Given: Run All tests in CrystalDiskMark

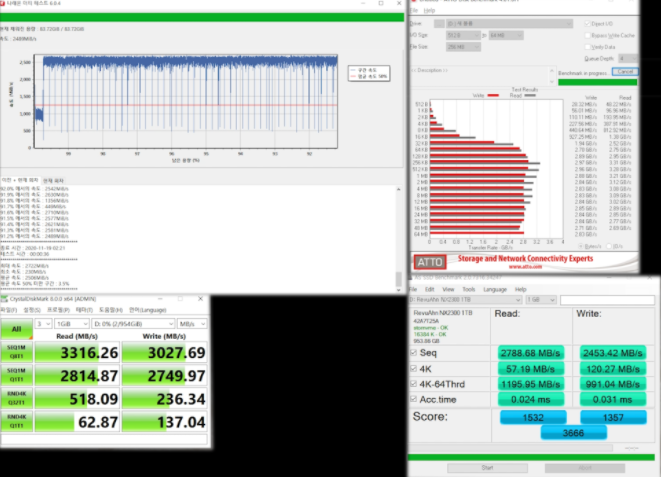Looking at the screenshot, I should (16, 329).
